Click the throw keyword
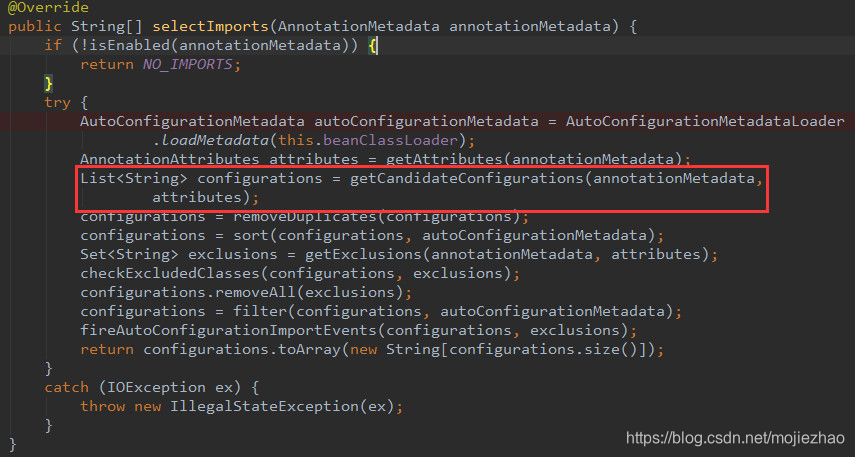The width and height of the screenshot is (855, 457). click(x=103, y=406)
